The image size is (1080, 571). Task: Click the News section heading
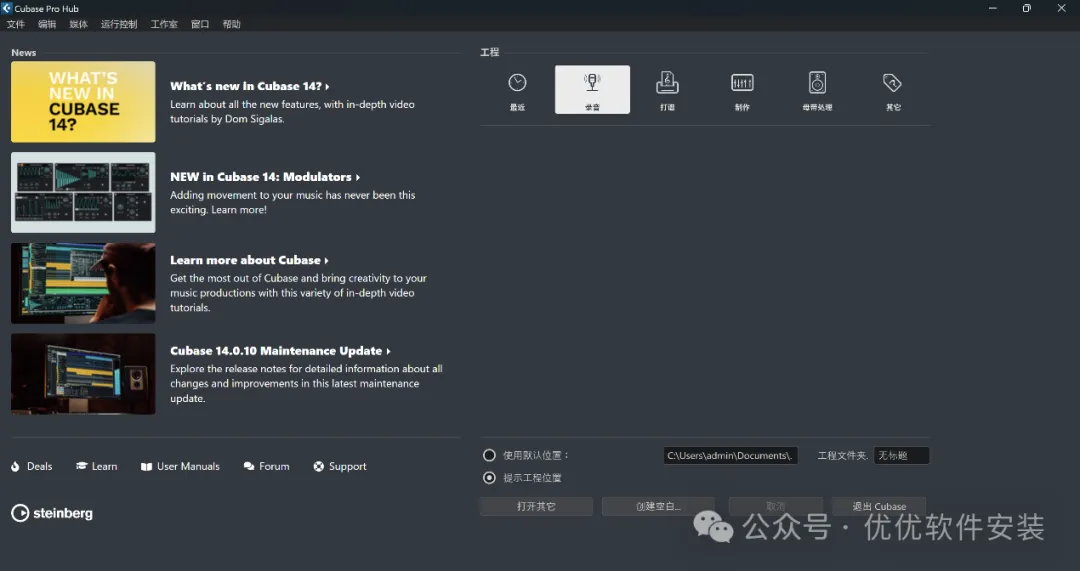23,52
